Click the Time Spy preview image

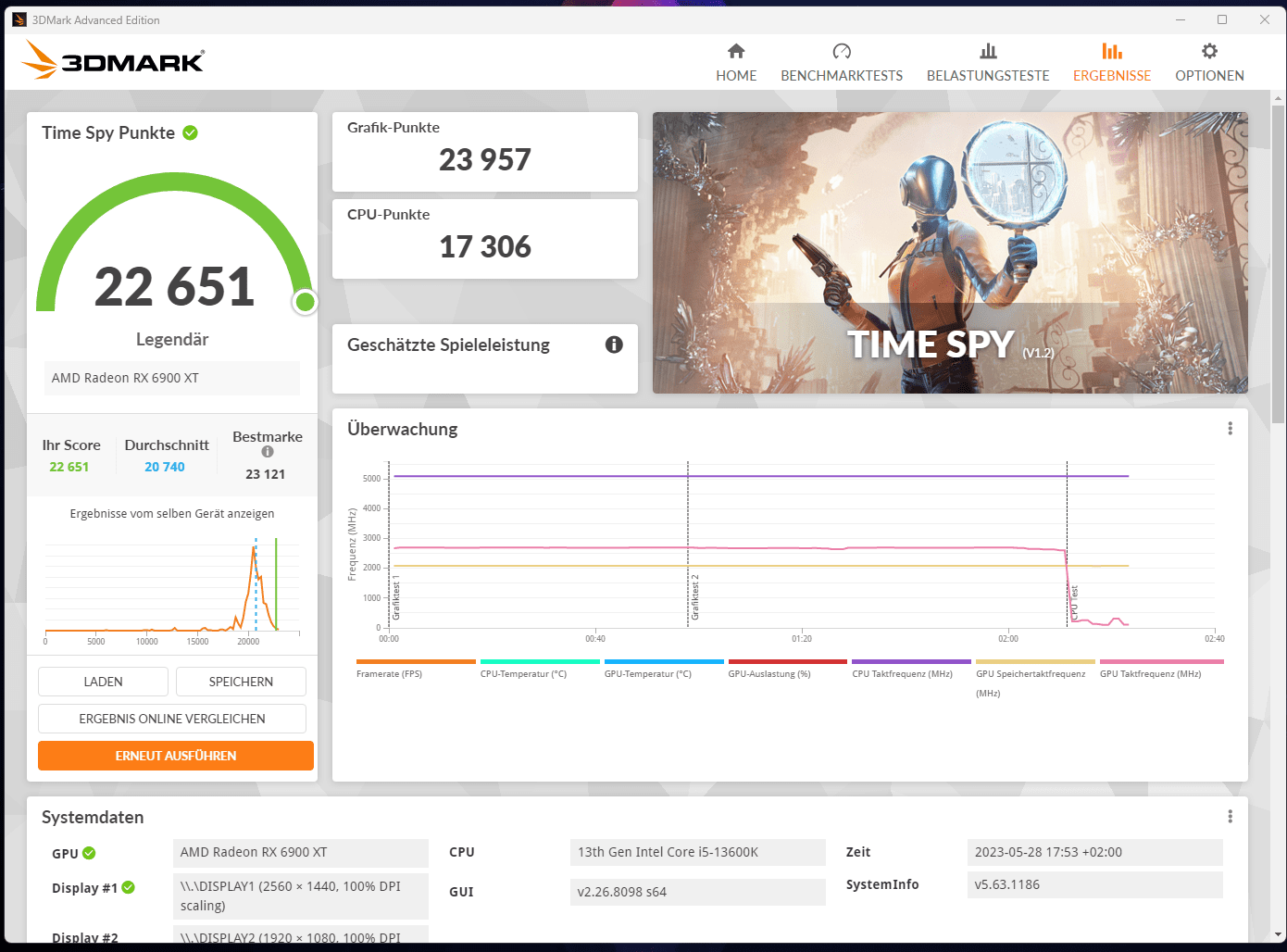pos(950,253)
